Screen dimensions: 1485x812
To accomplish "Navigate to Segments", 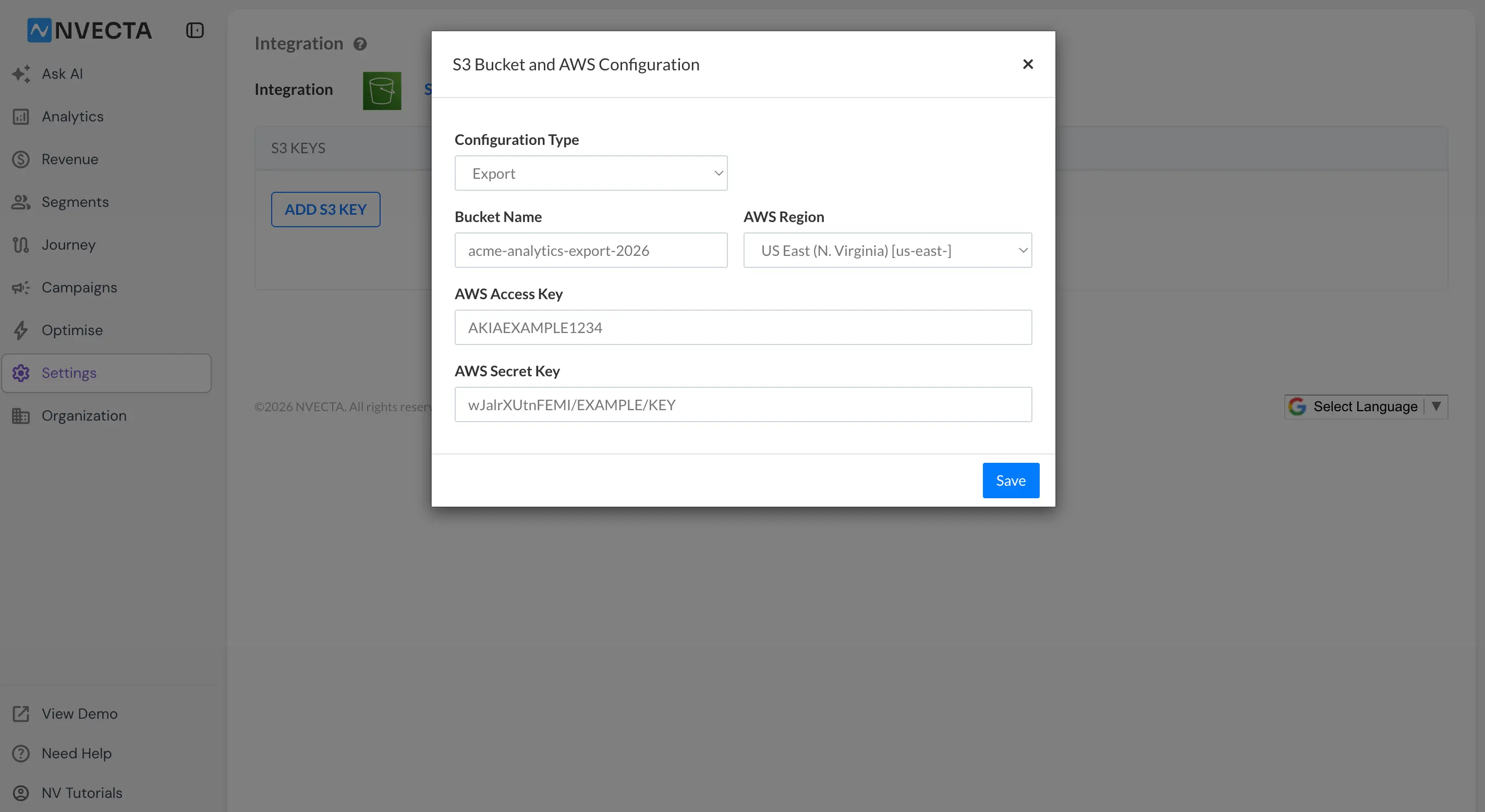I will (75, 202).
